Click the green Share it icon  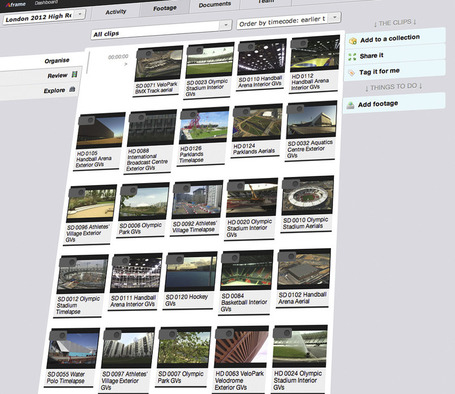(352, 57)
